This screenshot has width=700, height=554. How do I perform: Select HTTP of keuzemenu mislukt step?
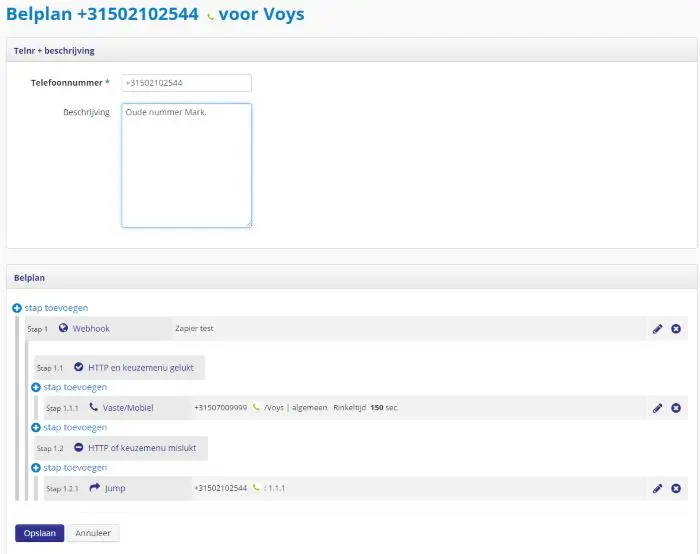142,448
